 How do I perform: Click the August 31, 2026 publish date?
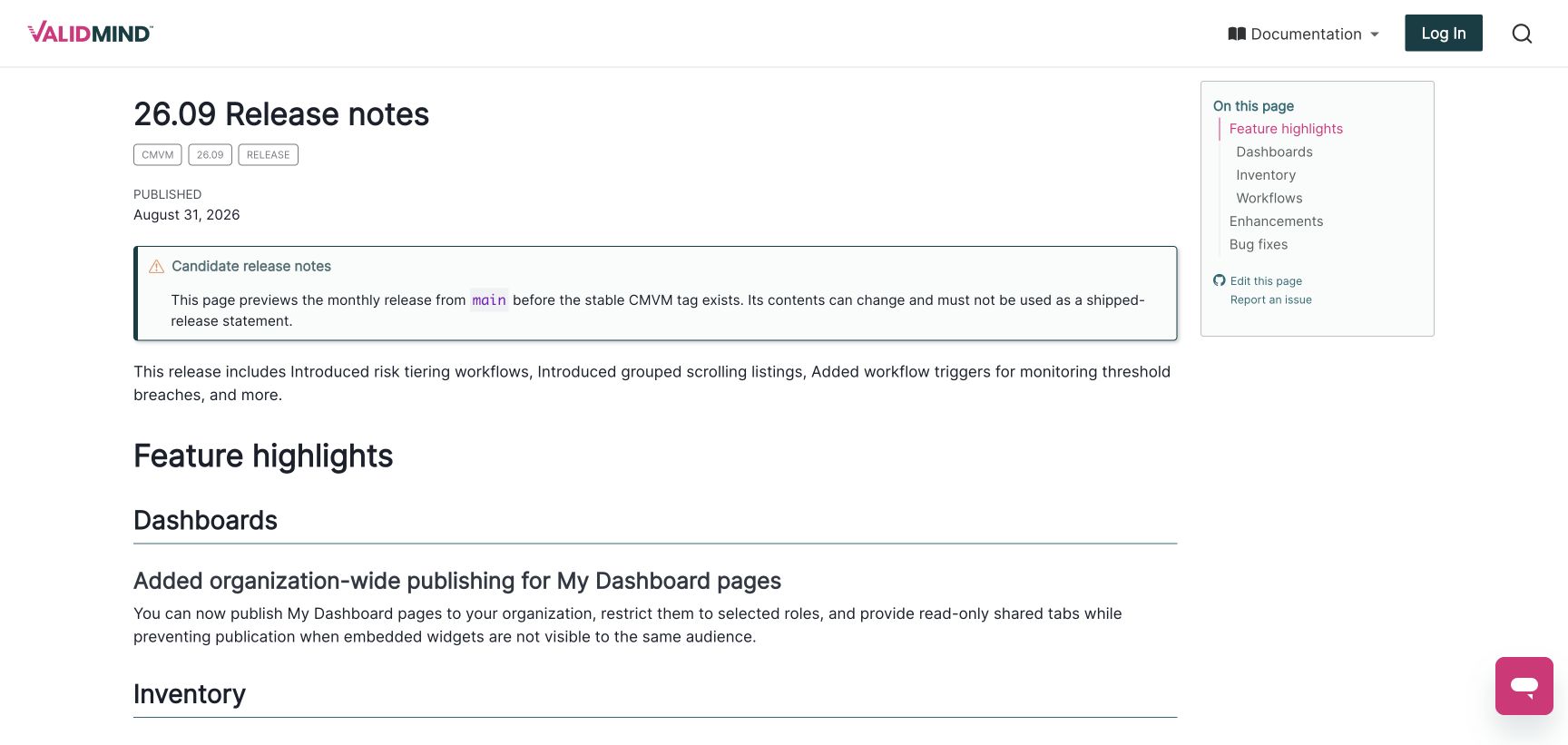coord(187,215)
